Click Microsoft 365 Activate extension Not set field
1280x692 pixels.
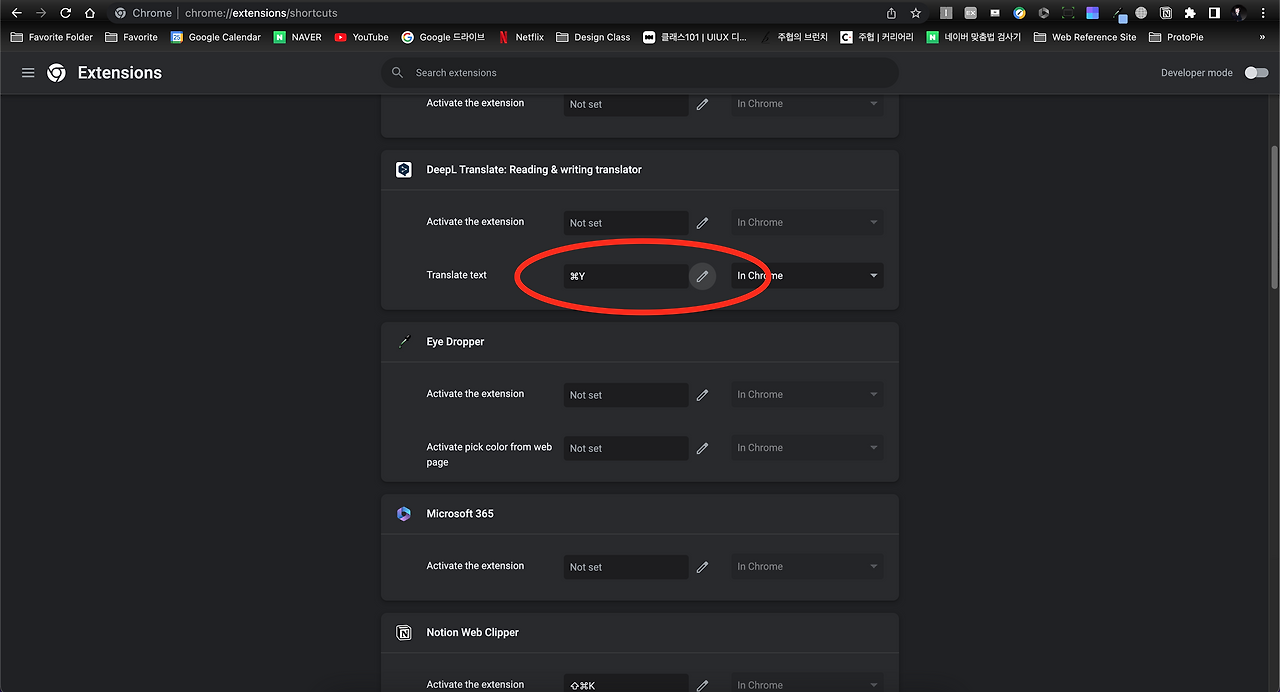[x=626, y=567]
